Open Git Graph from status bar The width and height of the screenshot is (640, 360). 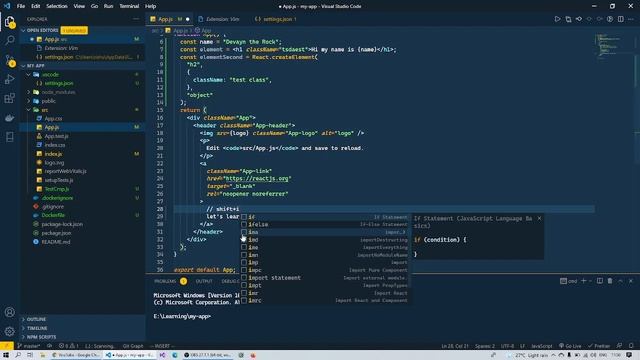pos(133,346)
